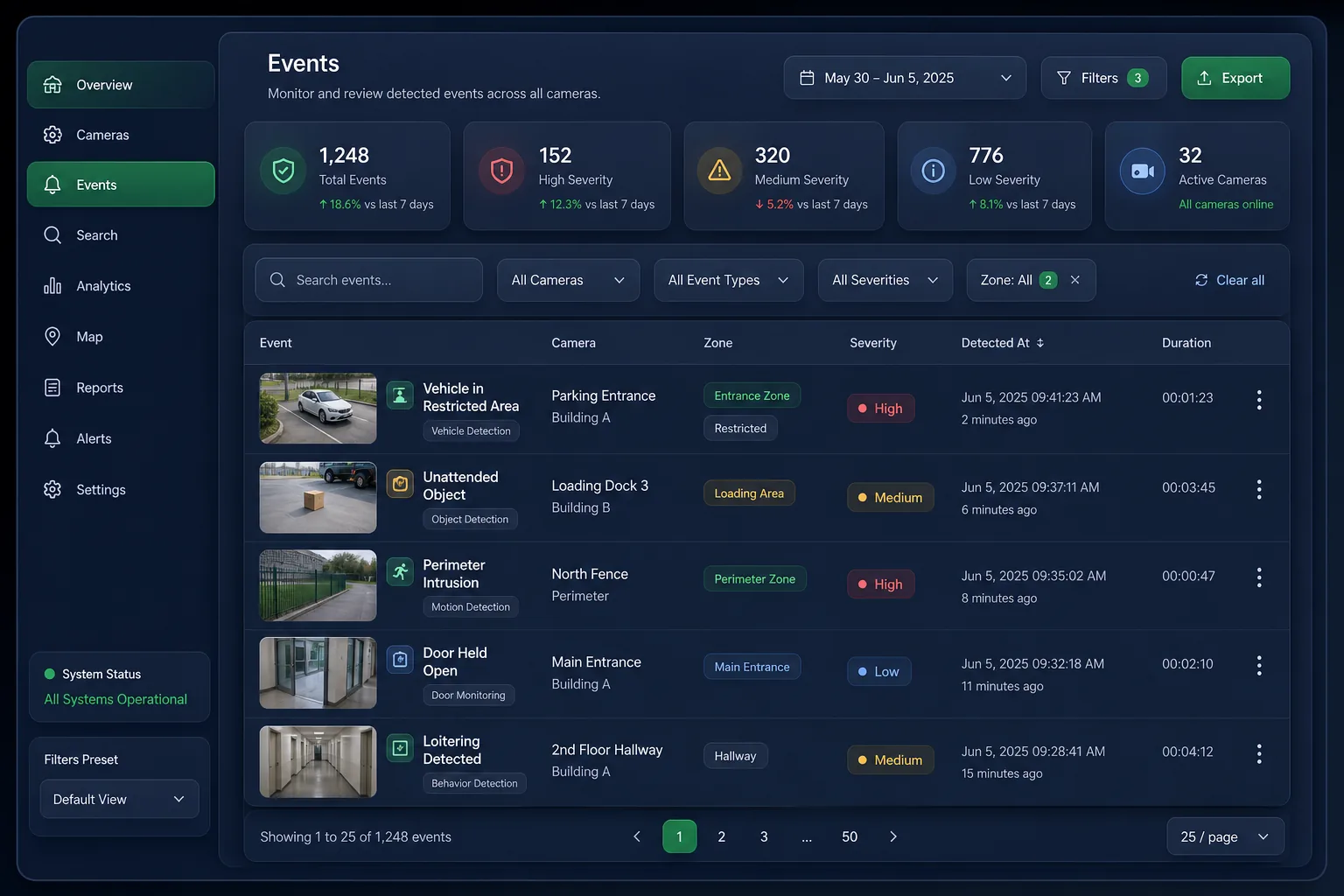
Task: Open Cameras from the sidebar
Action: click(x=121, y=135)
